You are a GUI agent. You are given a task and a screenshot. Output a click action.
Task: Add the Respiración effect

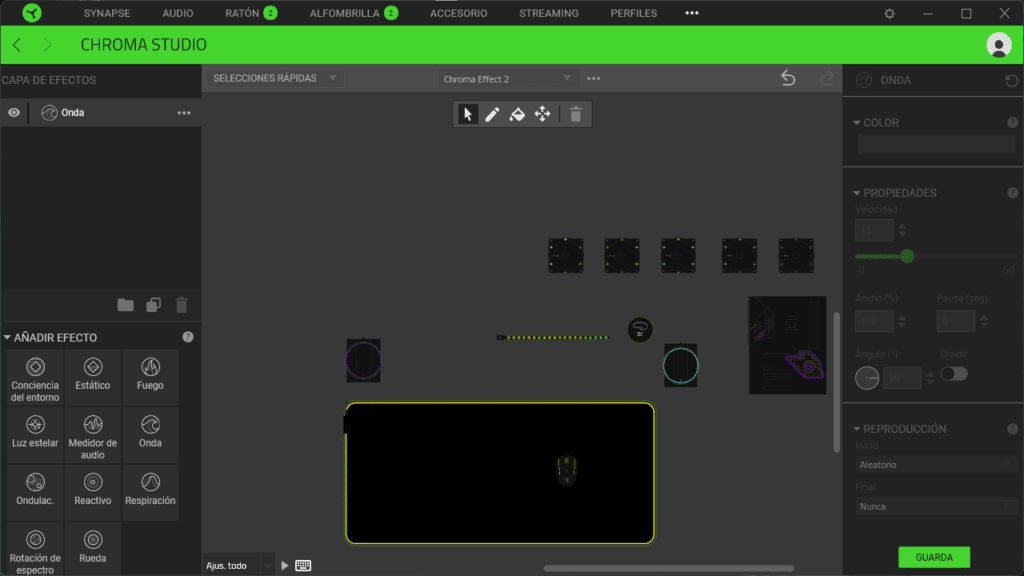pyautogui.click(x=150, y=493)
